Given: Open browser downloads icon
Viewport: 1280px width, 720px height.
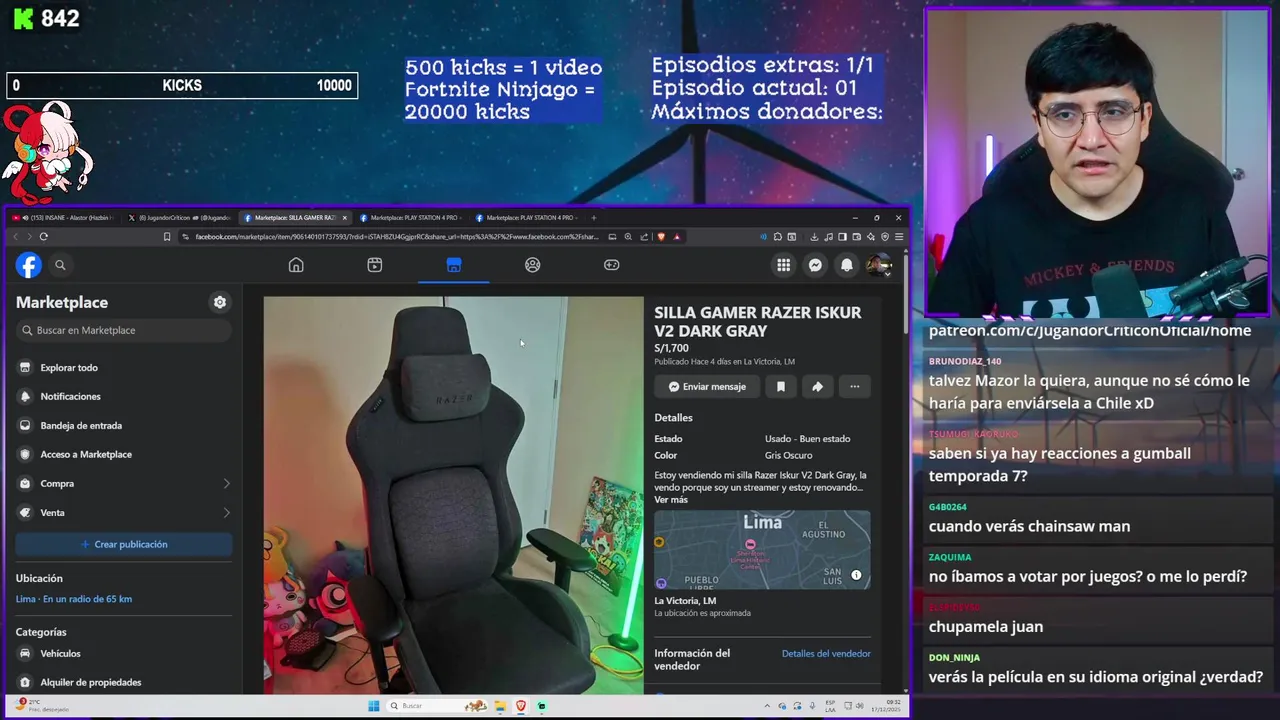Looking at the screenshot, I should 814,237.
